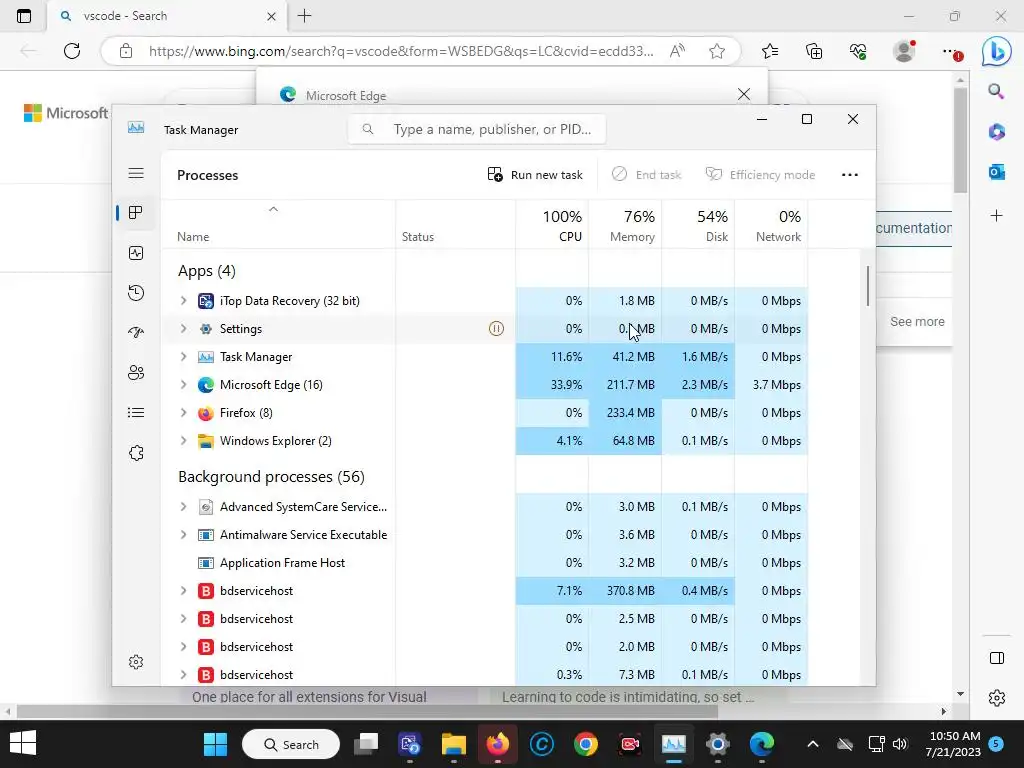This screenshot has height=768, width=1024.
Task: Open App history page in sidebar
Action: click(136, 293)
